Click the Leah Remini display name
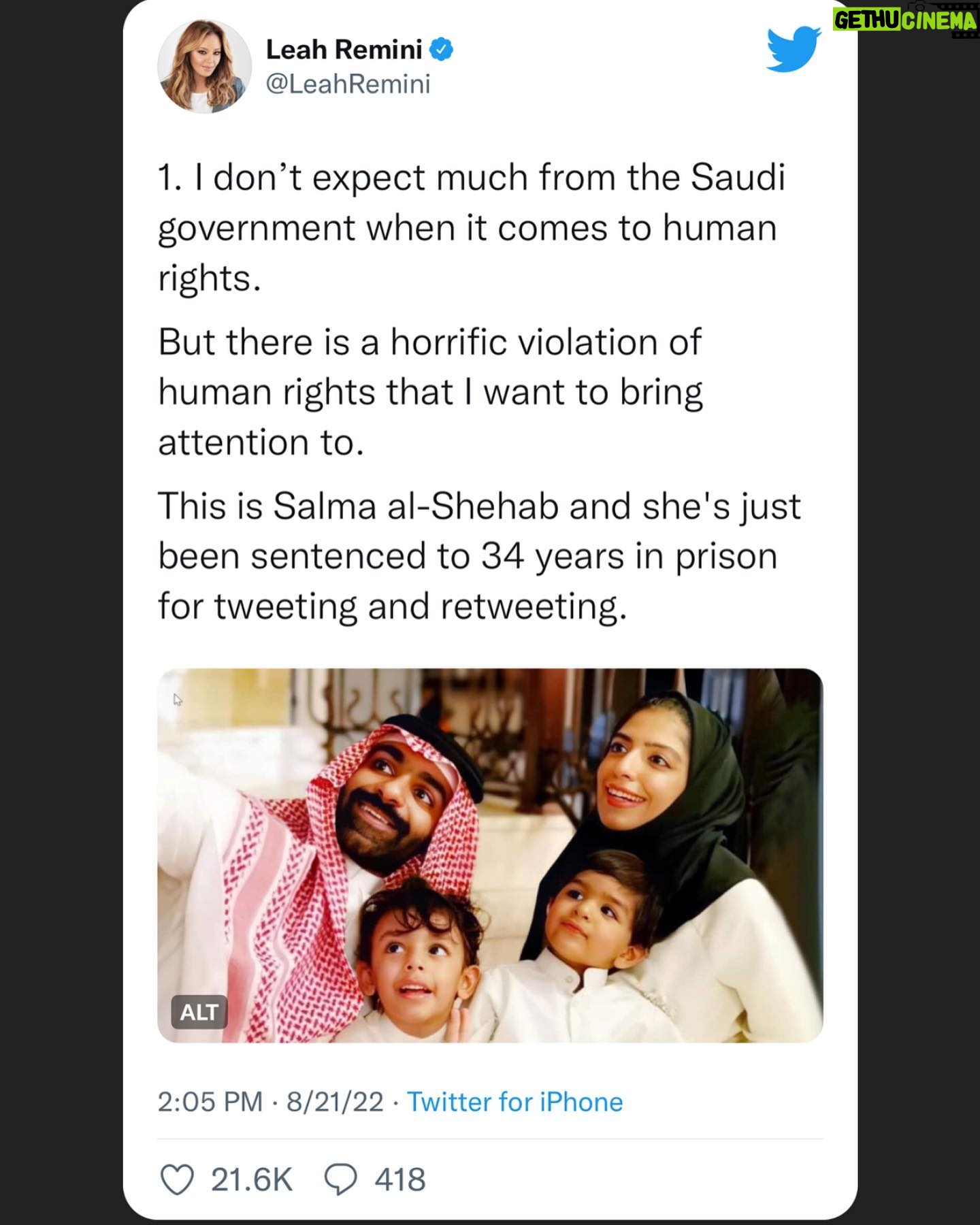The width and height of the screenshot is (980, 1225). [344, 50]
